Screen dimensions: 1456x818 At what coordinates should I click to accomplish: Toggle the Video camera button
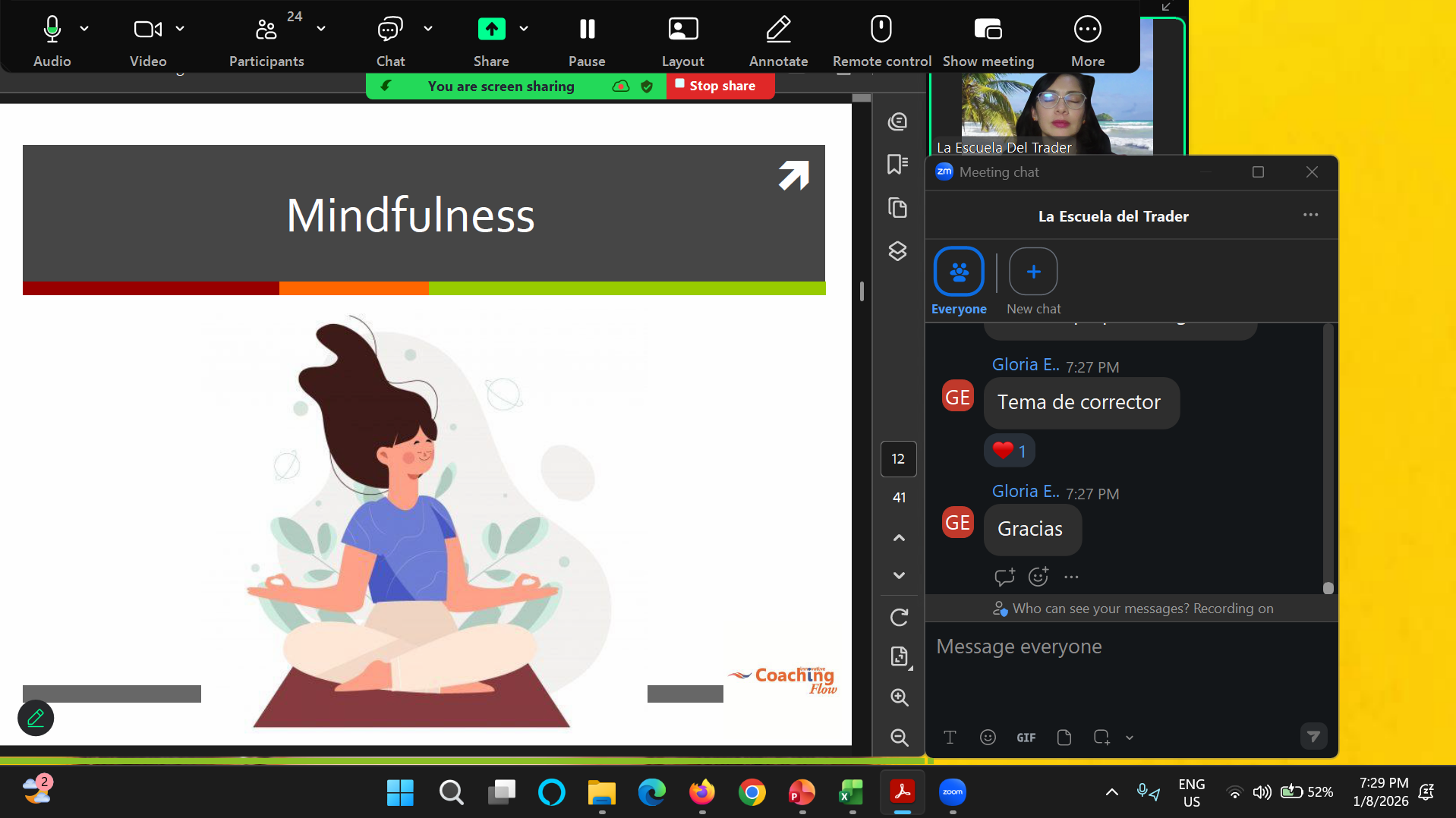pyautogui.click(x=147, y=30)
